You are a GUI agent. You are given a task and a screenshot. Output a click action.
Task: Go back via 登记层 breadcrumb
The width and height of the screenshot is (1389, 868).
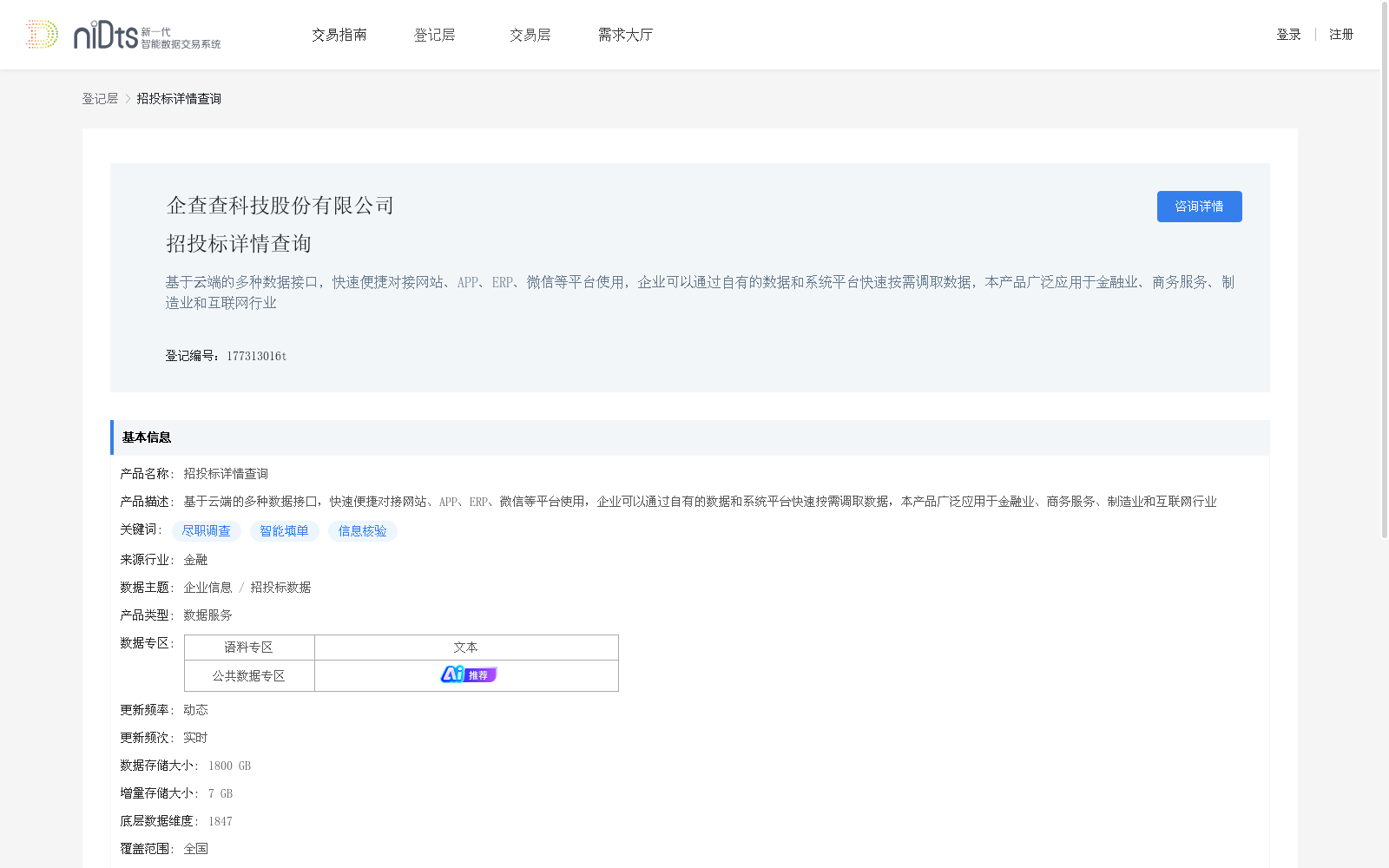(x=100, y=99)
